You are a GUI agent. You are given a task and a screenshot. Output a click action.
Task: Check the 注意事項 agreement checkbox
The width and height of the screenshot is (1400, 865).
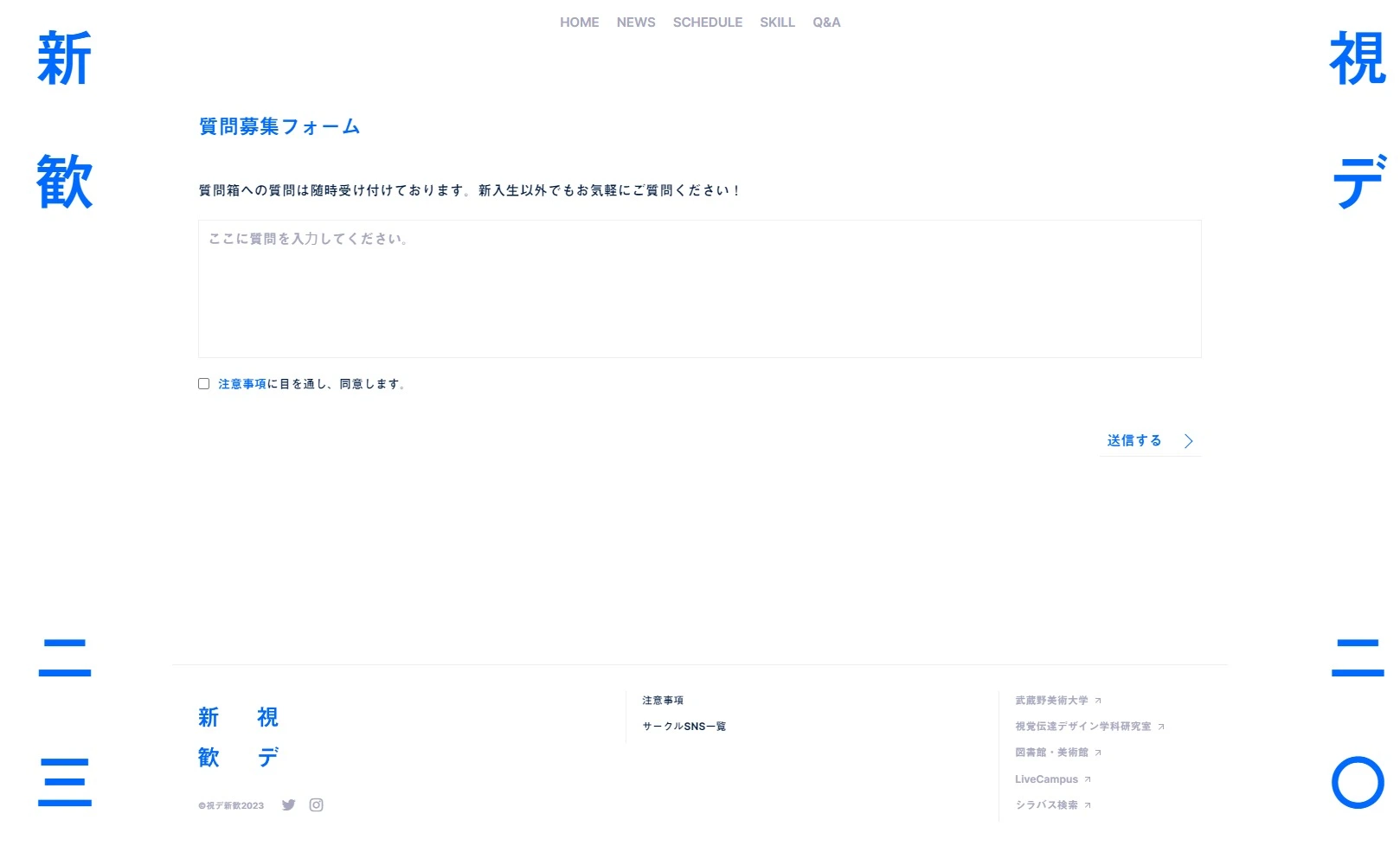click(x=204, y=384)
